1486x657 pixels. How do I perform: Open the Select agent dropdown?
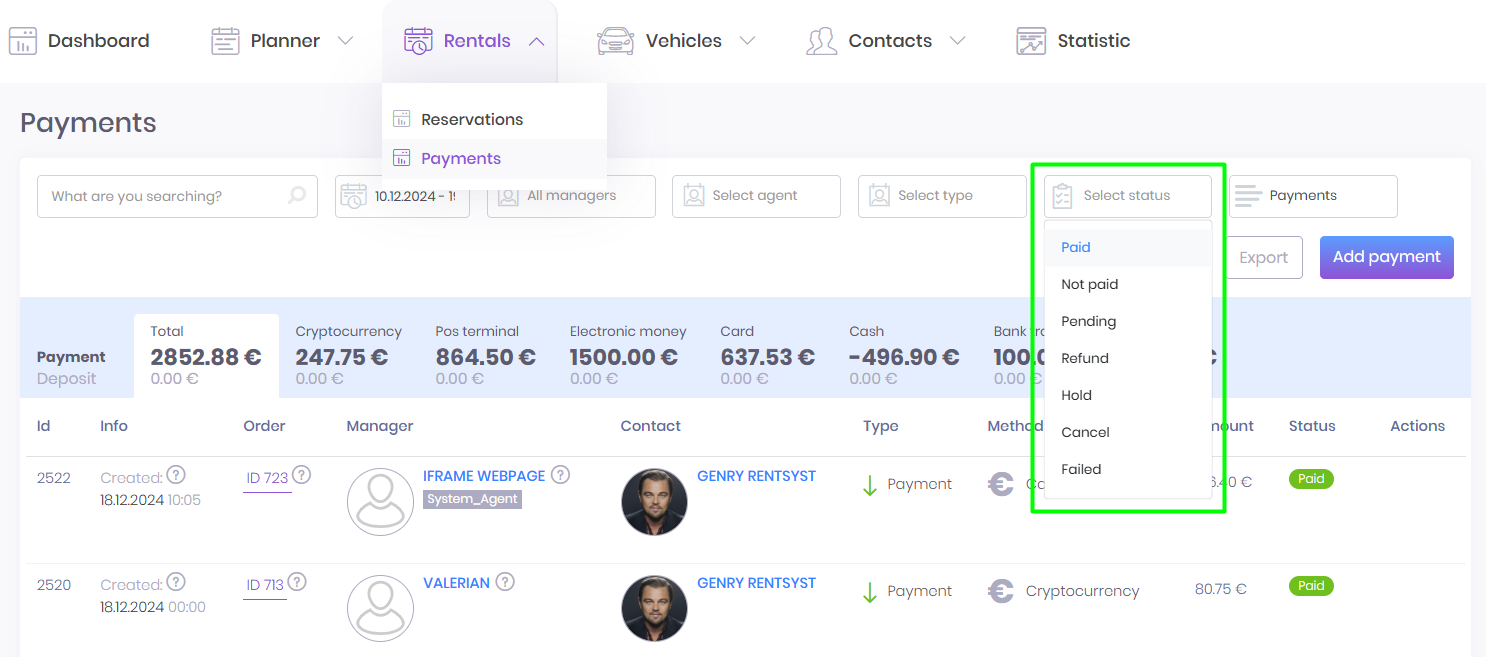click(x=756, y=196)
